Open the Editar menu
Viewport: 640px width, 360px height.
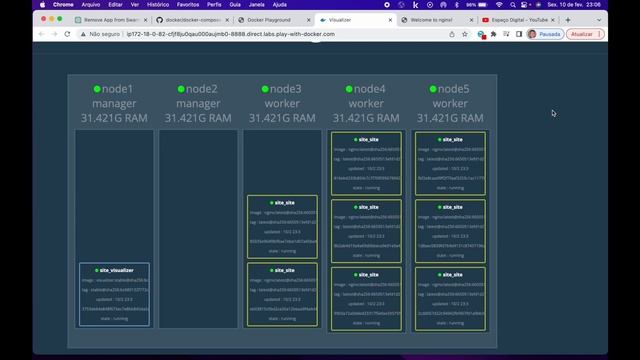(x=115, y=5)
